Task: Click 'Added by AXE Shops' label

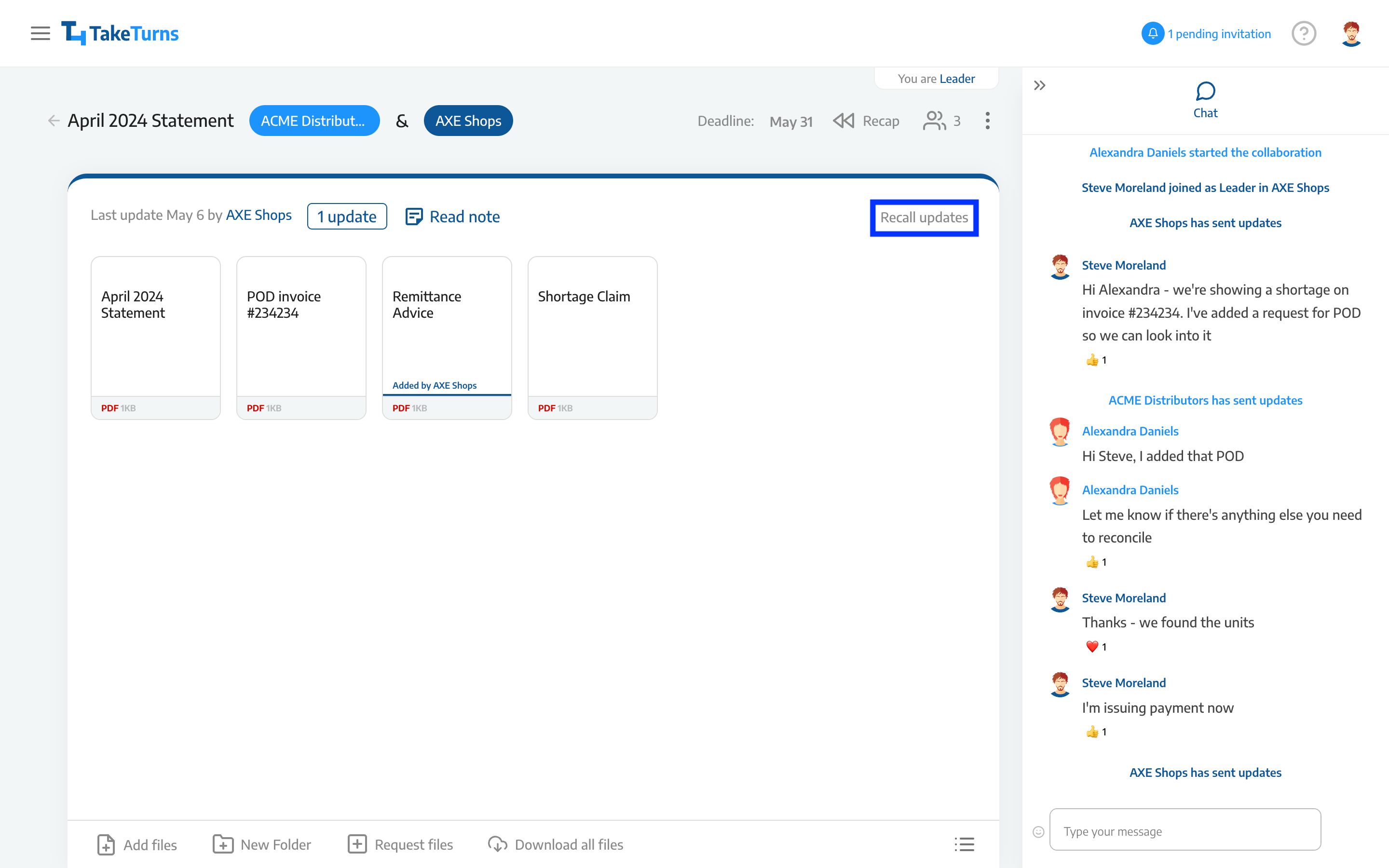Action: click(x=435, y=385)
